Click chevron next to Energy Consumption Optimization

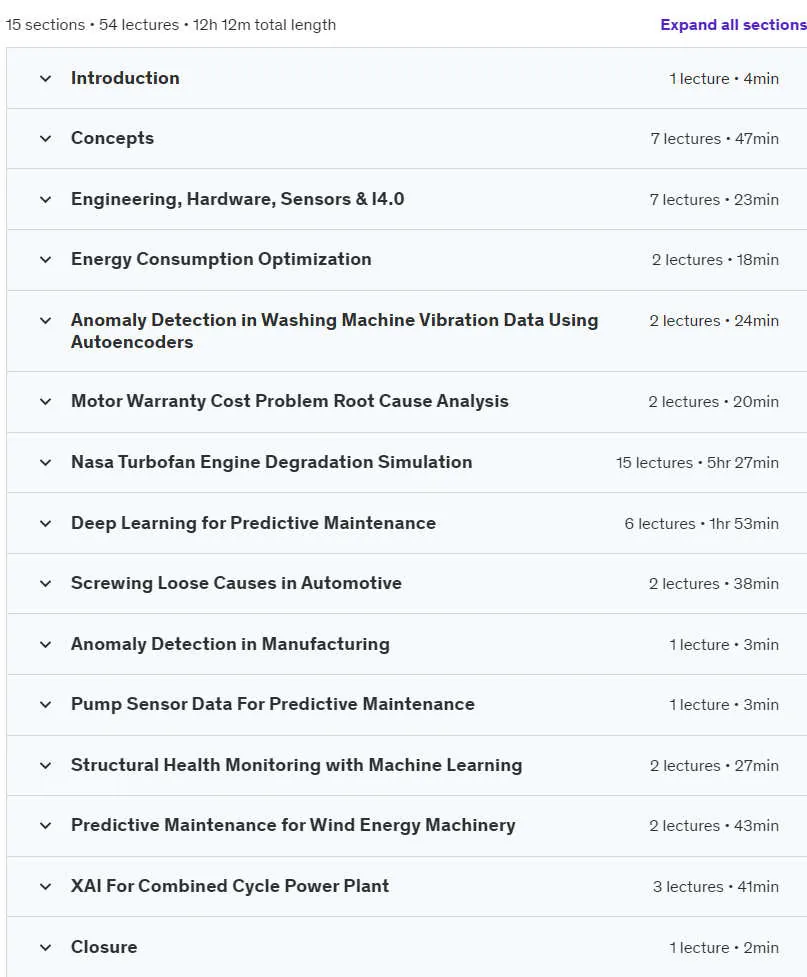(x=45, y=259)
